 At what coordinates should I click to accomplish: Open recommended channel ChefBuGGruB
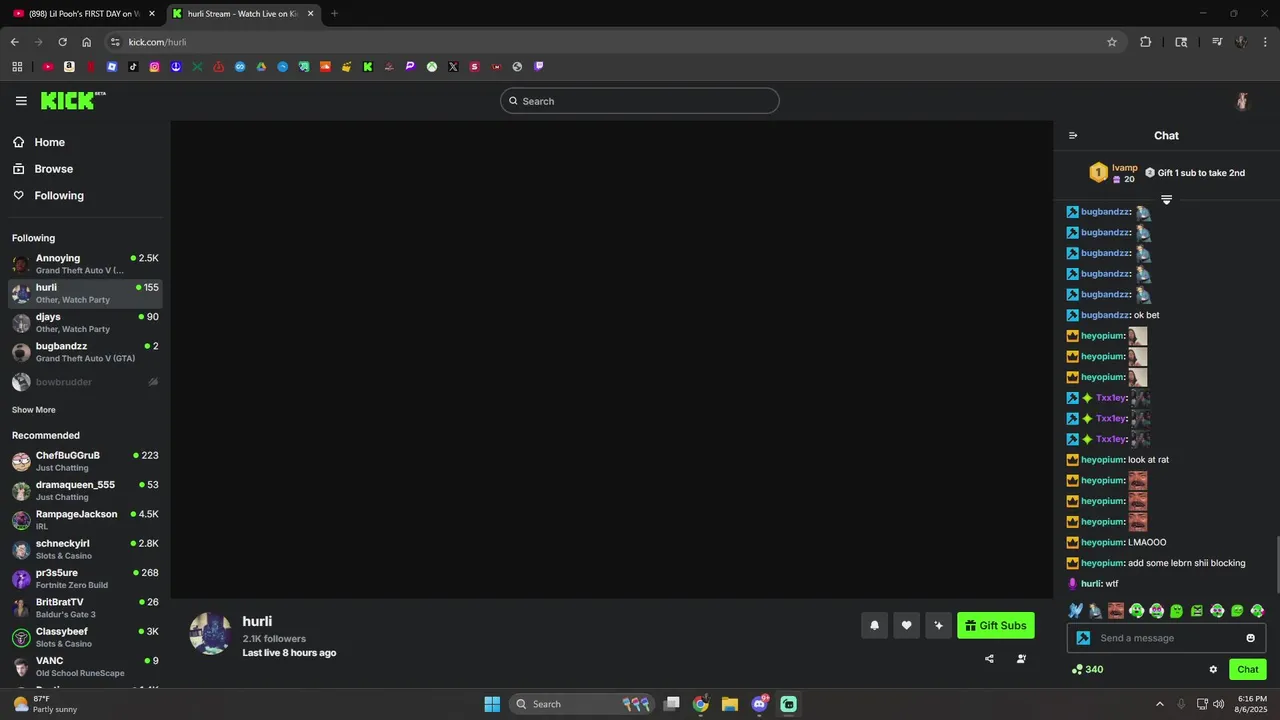point(85,461)
